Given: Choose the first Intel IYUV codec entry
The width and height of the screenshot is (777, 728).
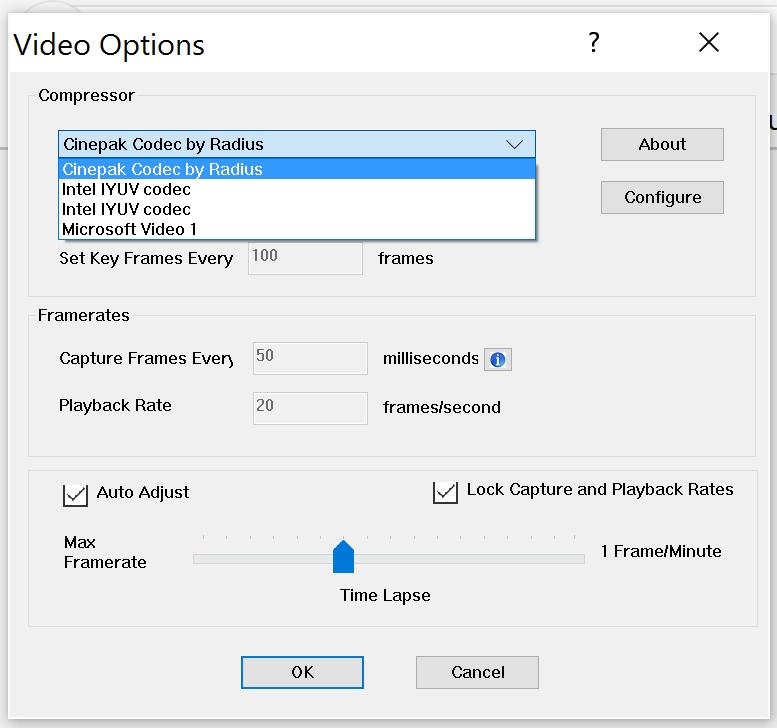Looking at the screenshot, I should click(127, 189).
